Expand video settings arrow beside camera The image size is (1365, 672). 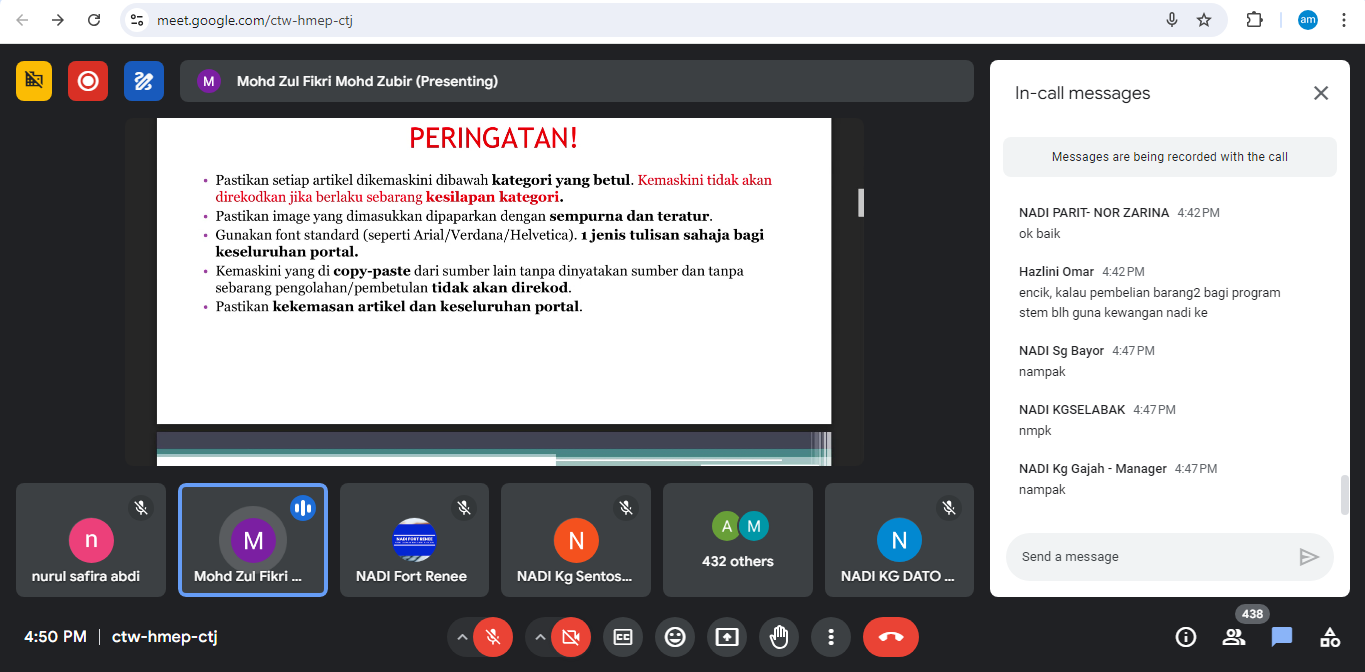pos(540,637)
